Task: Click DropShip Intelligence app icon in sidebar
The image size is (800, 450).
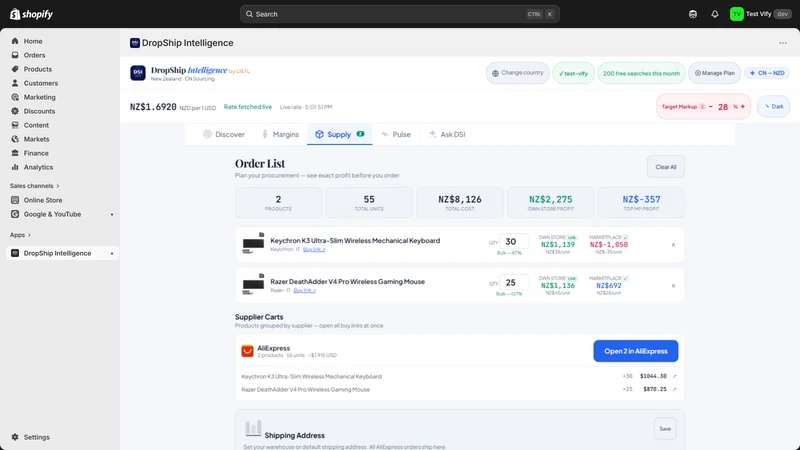Action: [x=15, y=253]
